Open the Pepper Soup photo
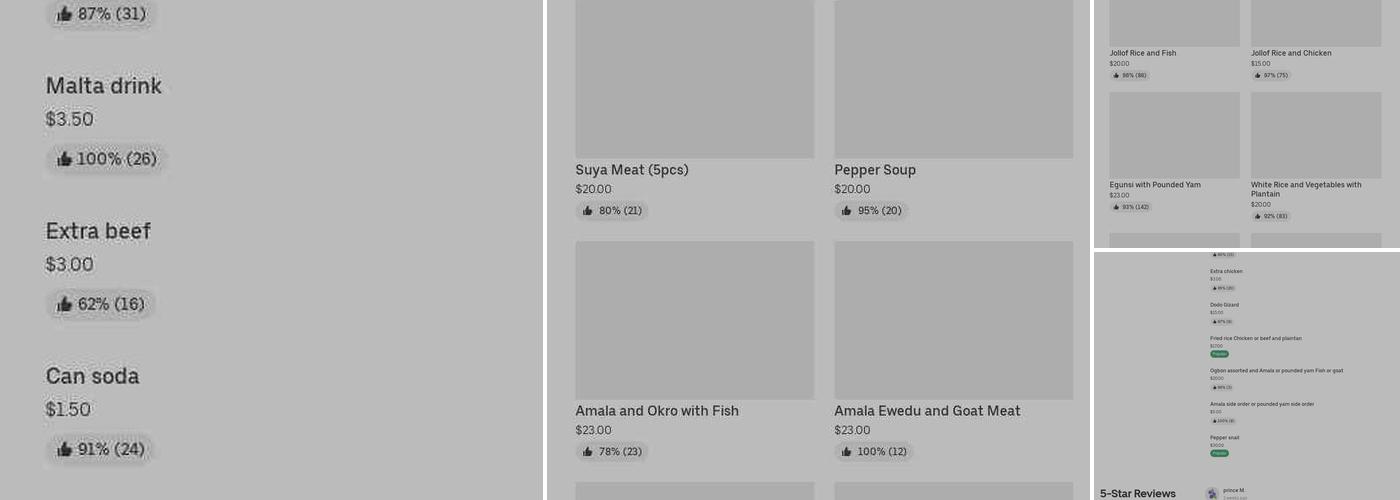This screenshot has height=500, width=1400. coord(953,78)
